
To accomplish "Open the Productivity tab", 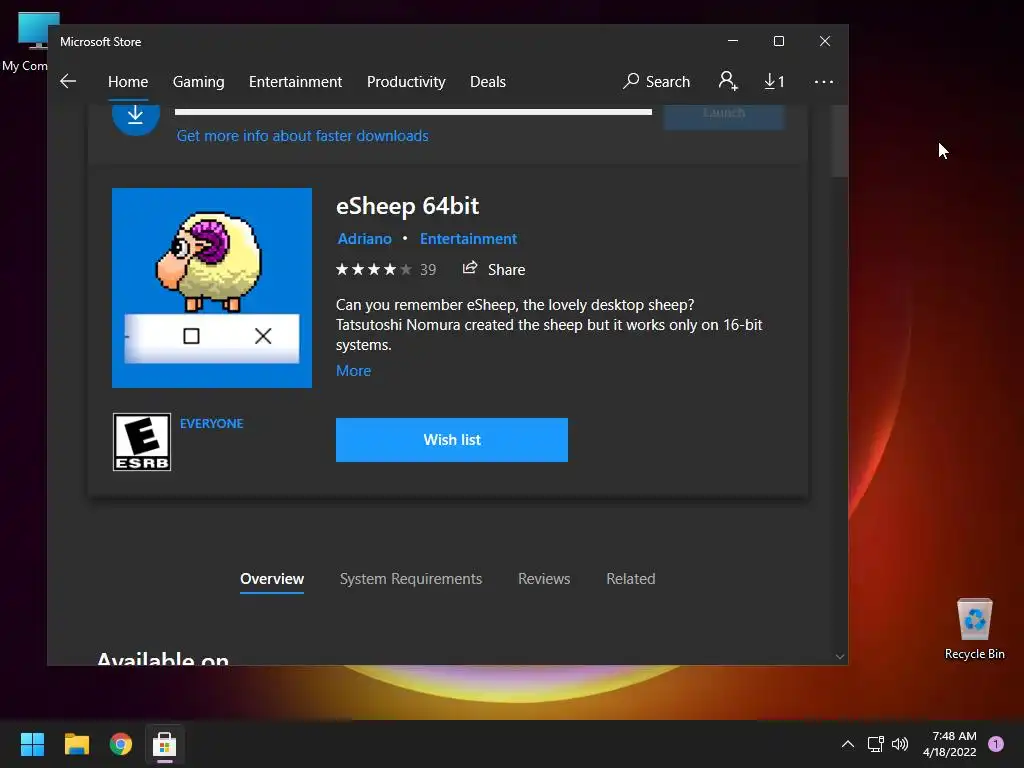I will [x=406, y=82].
